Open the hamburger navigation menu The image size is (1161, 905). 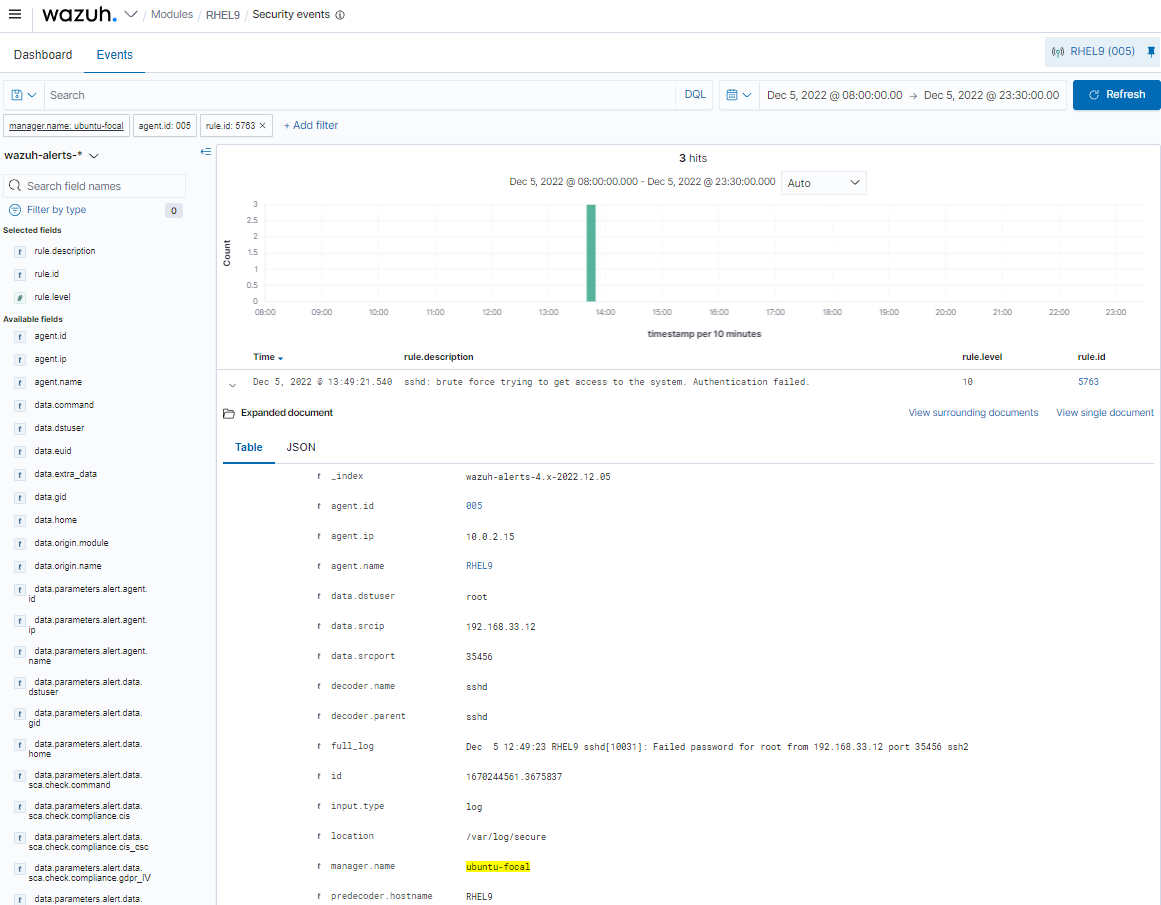pyautogui.click(x=15, y=14)
